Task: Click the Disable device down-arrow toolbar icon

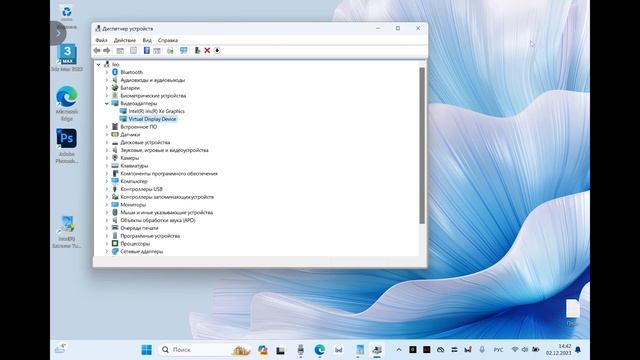Action: pyautogui.click(x=217, y=51)
